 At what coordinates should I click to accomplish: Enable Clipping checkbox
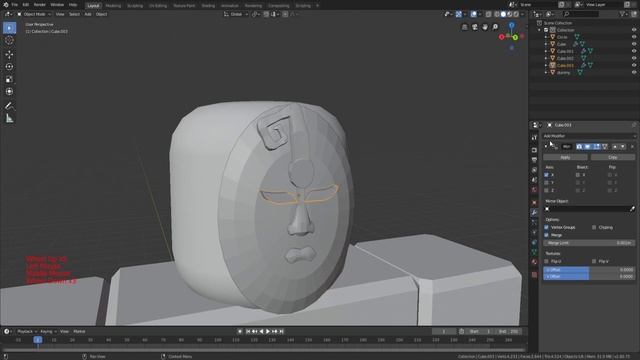coord(594,227)
